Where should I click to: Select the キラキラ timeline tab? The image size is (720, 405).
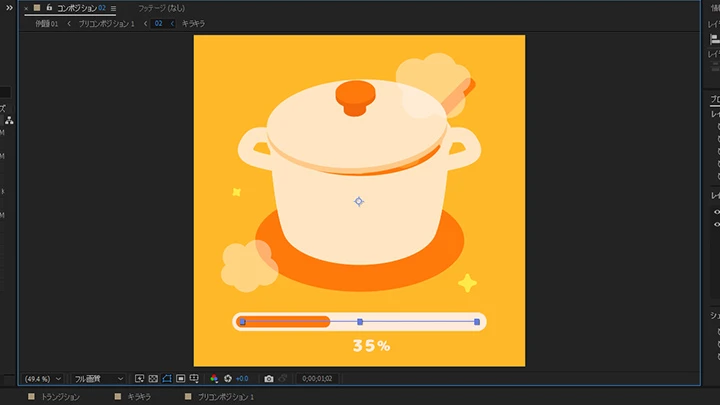139,397
